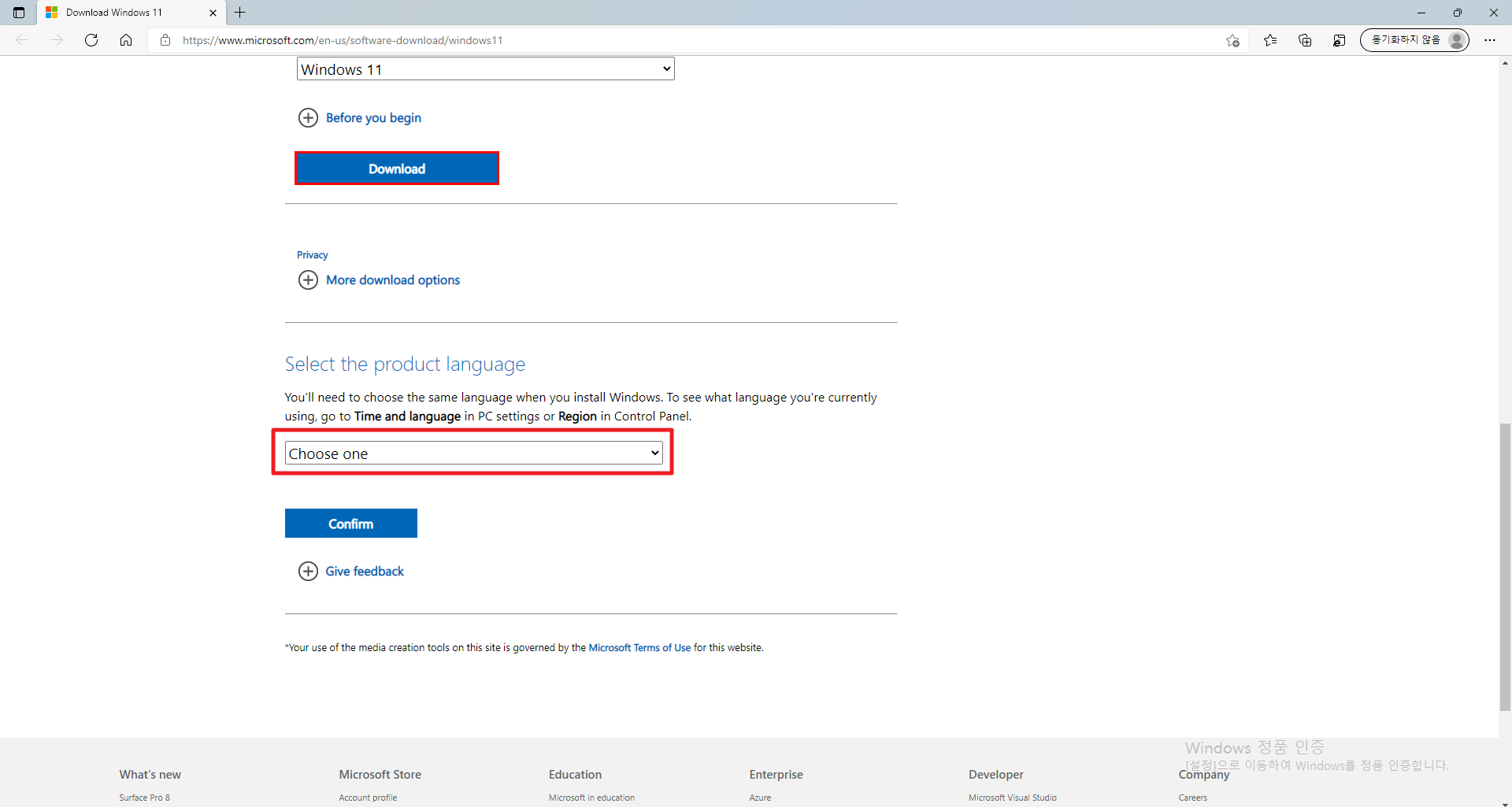Image resolution: width=1512 pixels, height=807 pixels.
Task: Open the Privacy link
Action: 312,255
